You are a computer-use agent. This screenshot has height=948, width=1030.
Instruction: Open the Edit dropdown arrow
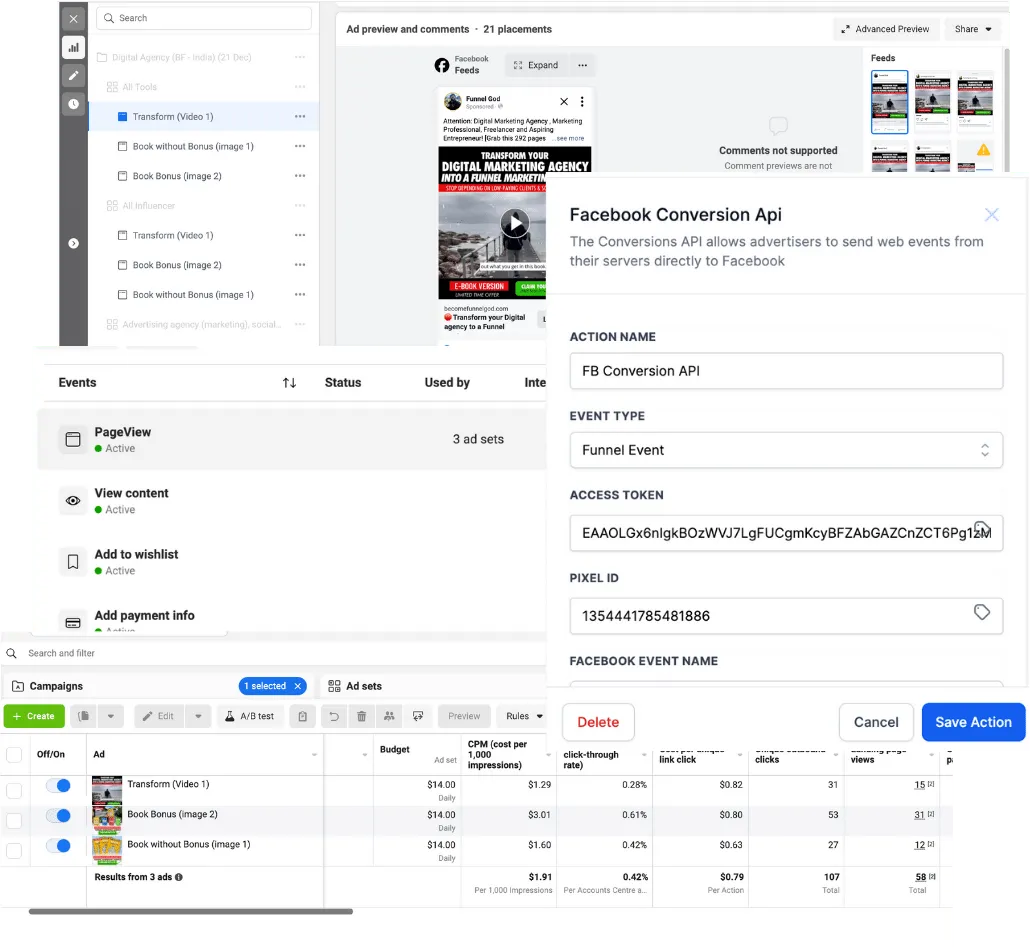click(x=198, y=716)
